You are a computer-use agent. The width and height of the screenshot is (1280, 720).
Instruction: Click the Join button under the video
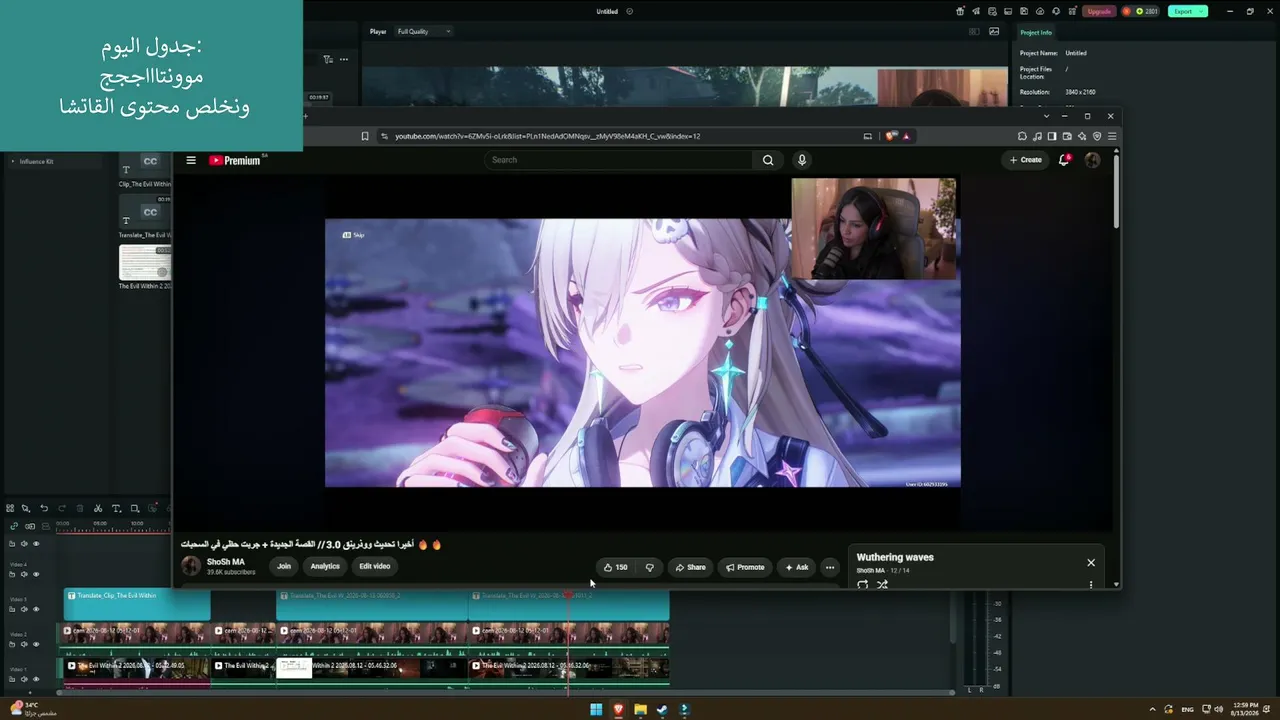[x=284, y=566]
